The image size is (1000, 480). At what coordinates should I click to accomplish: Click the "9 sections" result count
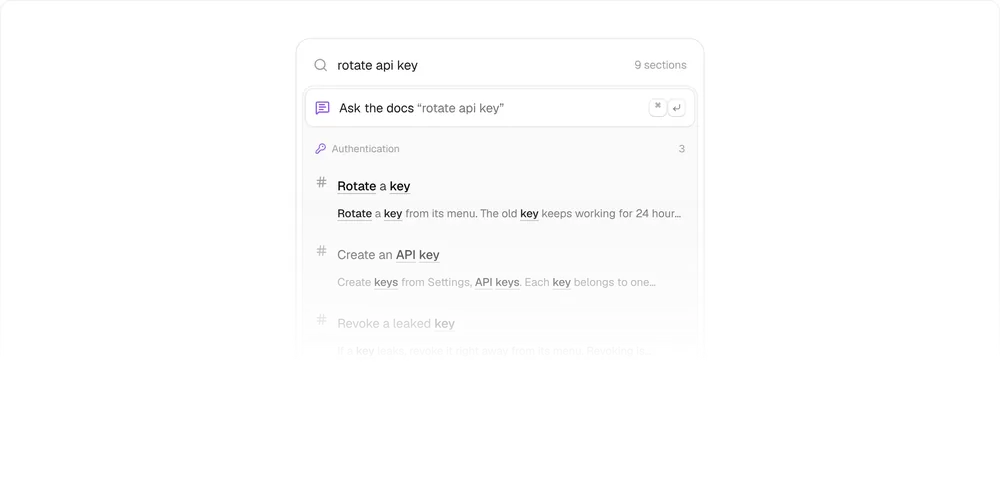click(660, 65)
